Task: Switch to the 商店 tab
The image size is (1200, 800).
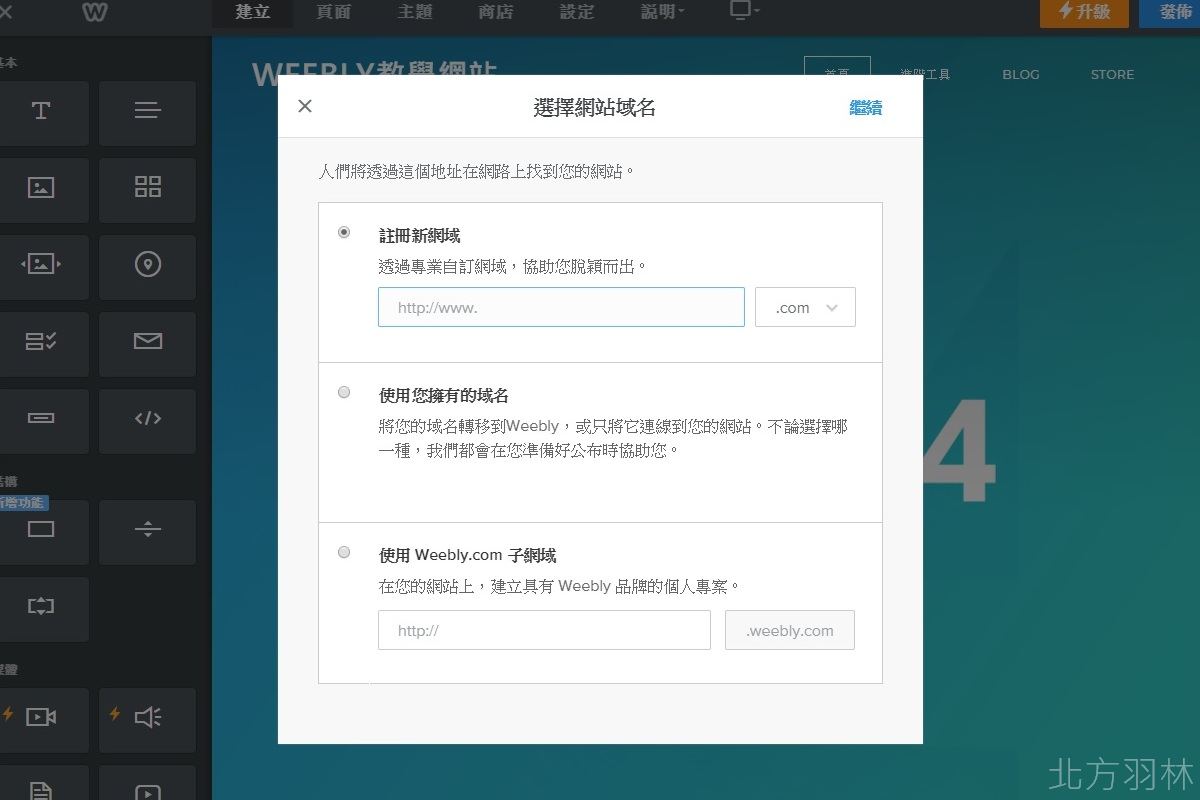Action: (x=496, y=12)
